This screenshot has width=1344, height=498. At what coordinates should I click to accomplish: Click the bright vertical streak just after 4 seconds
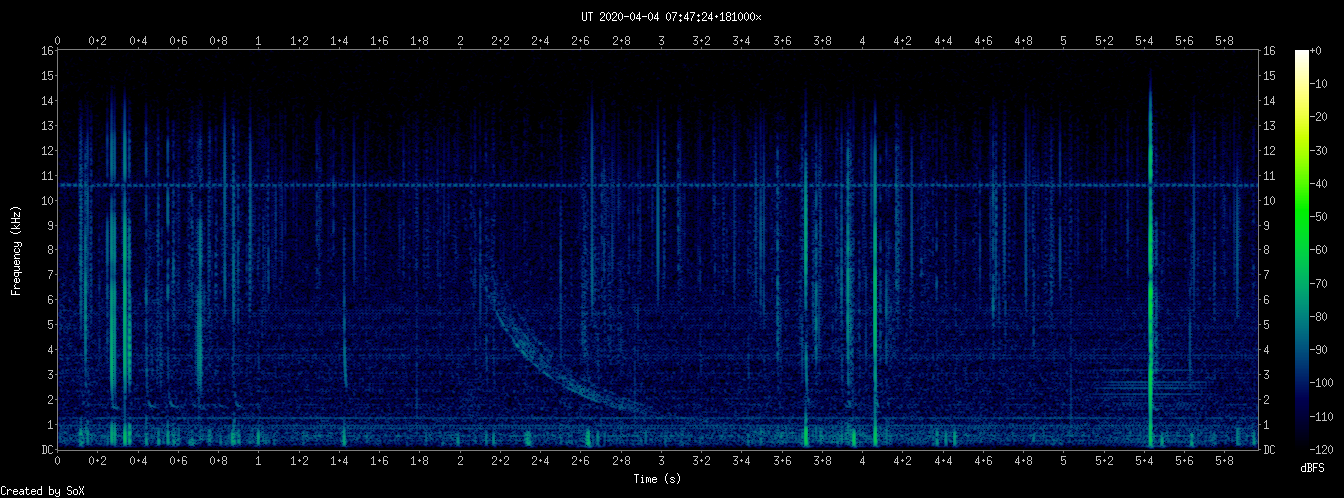pos(874,300)
